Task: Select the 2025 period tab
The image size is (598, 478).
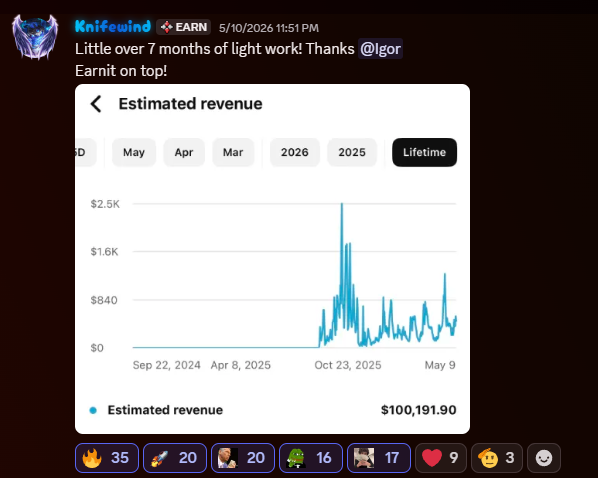Action: click(352, 152)
